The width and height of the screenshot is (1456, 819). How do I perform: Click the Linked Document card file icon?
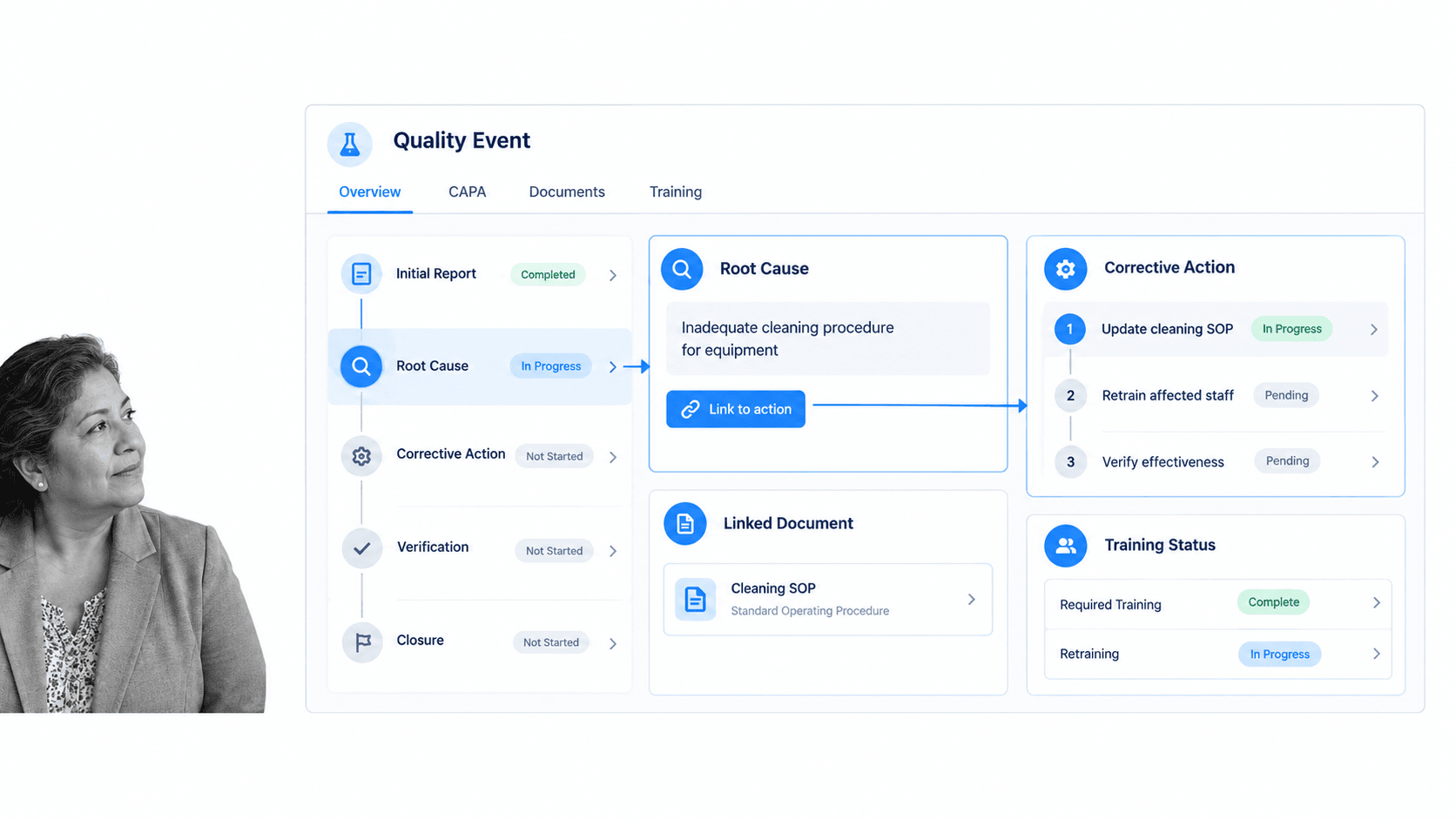[685, 524]
